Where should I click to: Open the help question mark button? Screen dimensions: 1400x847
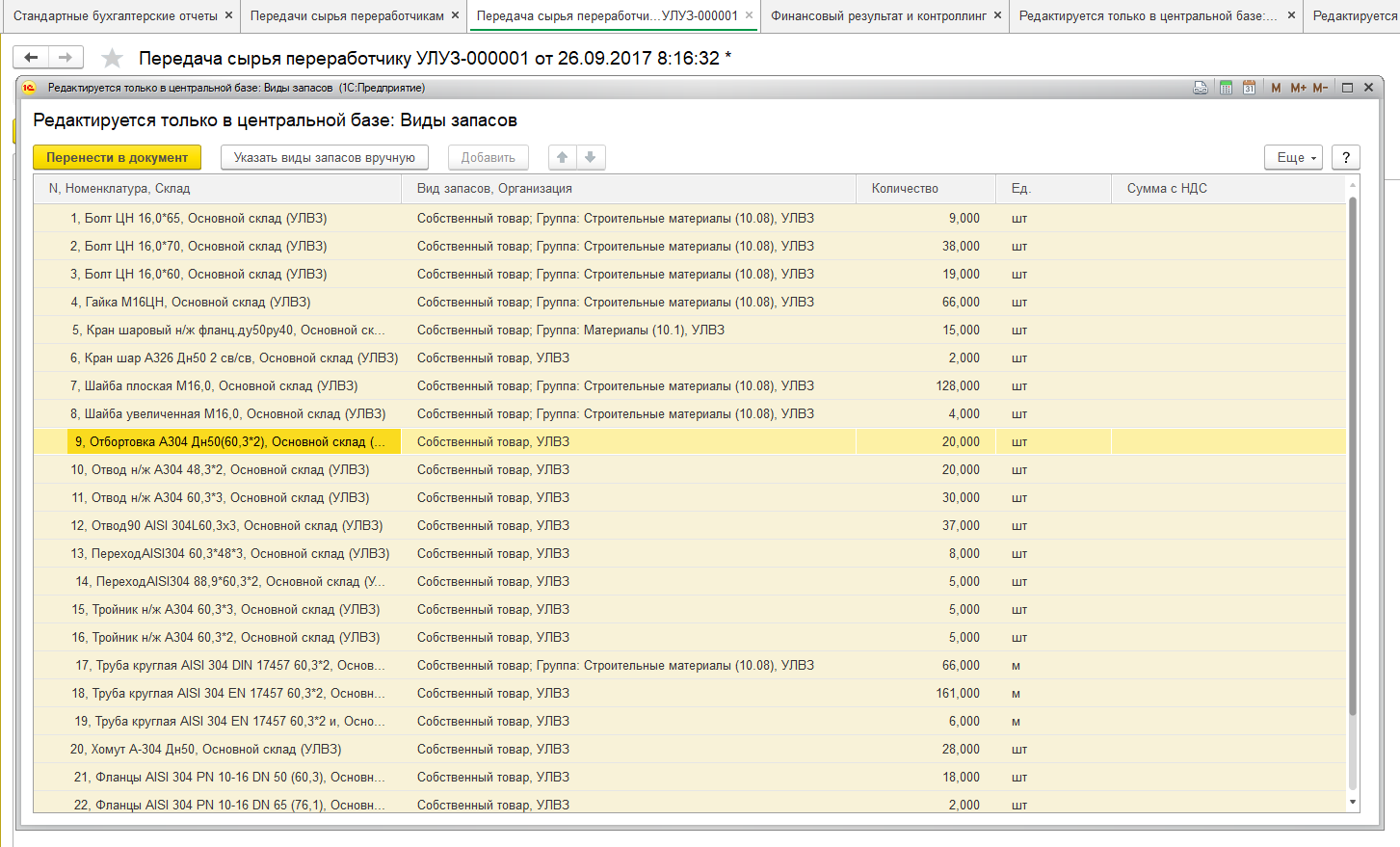point(1346,157)
